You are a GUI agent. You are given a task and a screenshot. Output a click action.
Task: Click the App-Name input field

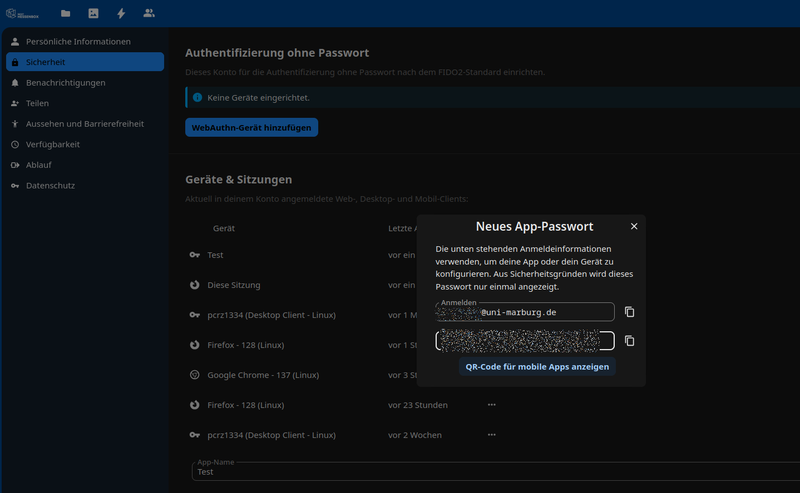pyautogui.click(x=497, y=472)
